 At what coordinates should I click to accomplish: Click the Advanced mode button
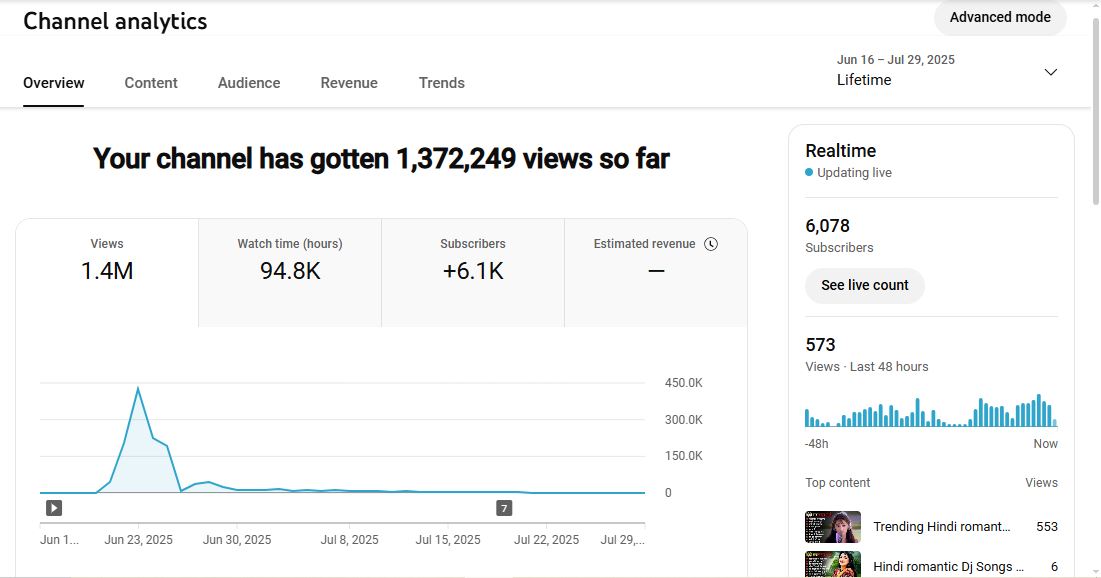tap(999, 17)
